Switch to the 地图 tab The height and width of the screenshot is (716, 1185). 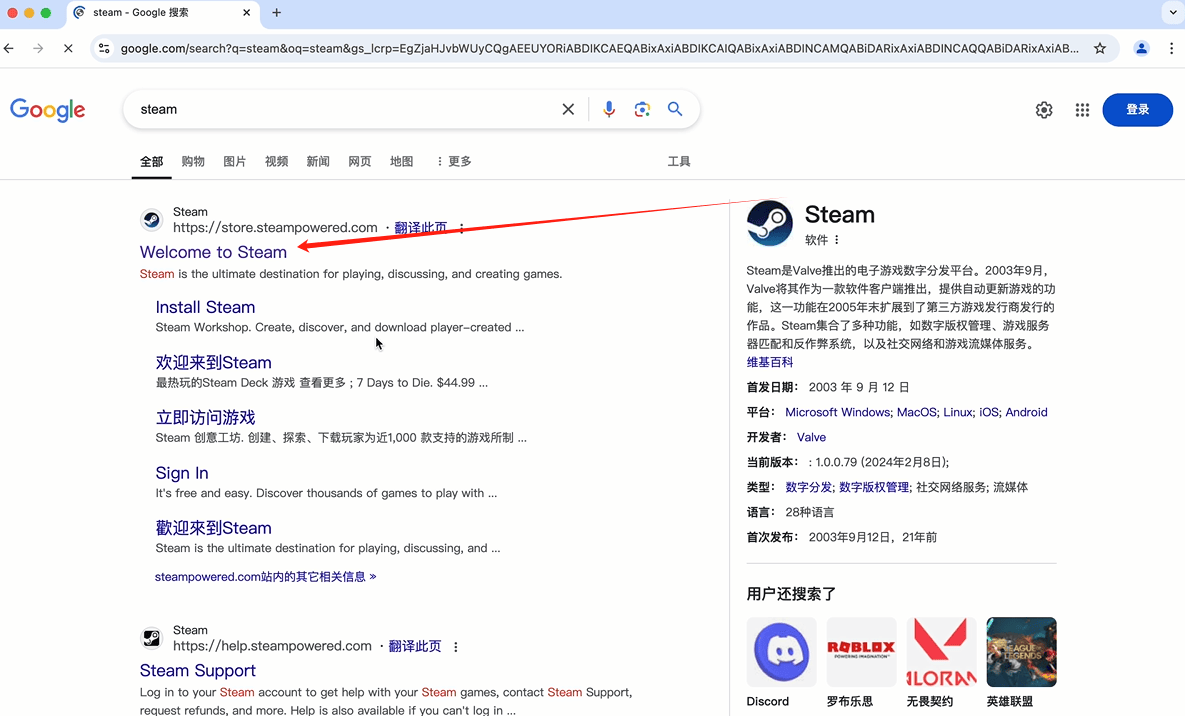(401, 161)
